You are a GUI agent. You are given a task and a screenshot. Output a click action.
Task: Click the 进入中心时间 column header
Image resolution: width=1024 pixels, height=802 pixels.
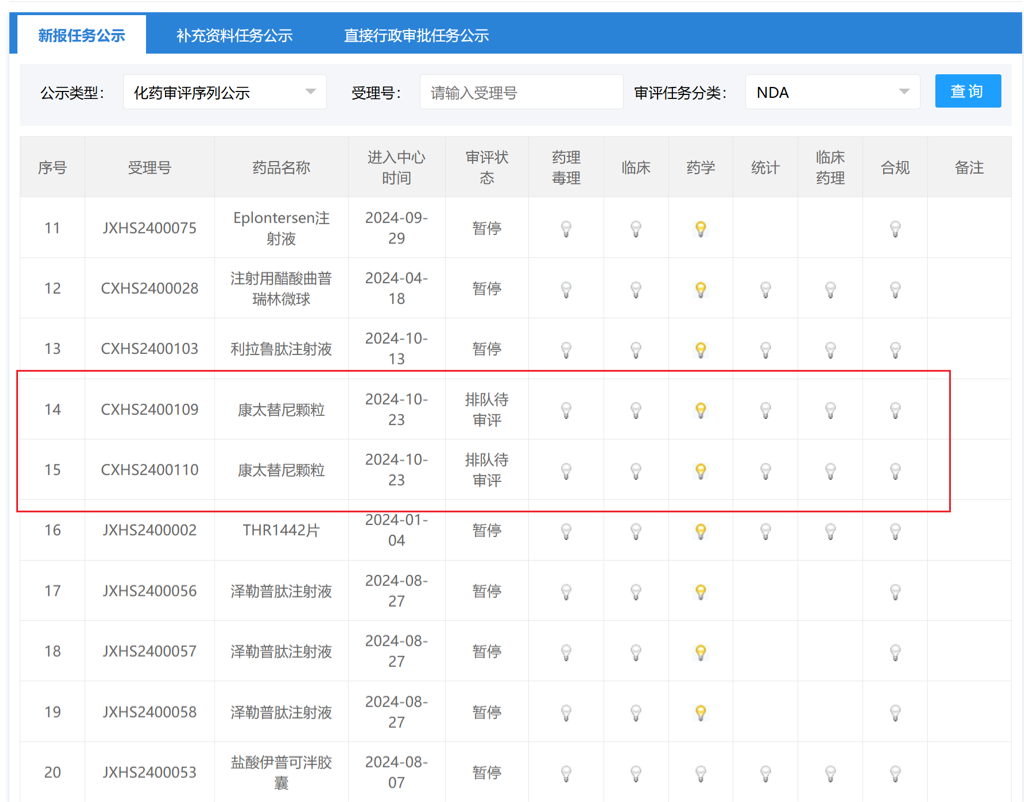[396, 168]
